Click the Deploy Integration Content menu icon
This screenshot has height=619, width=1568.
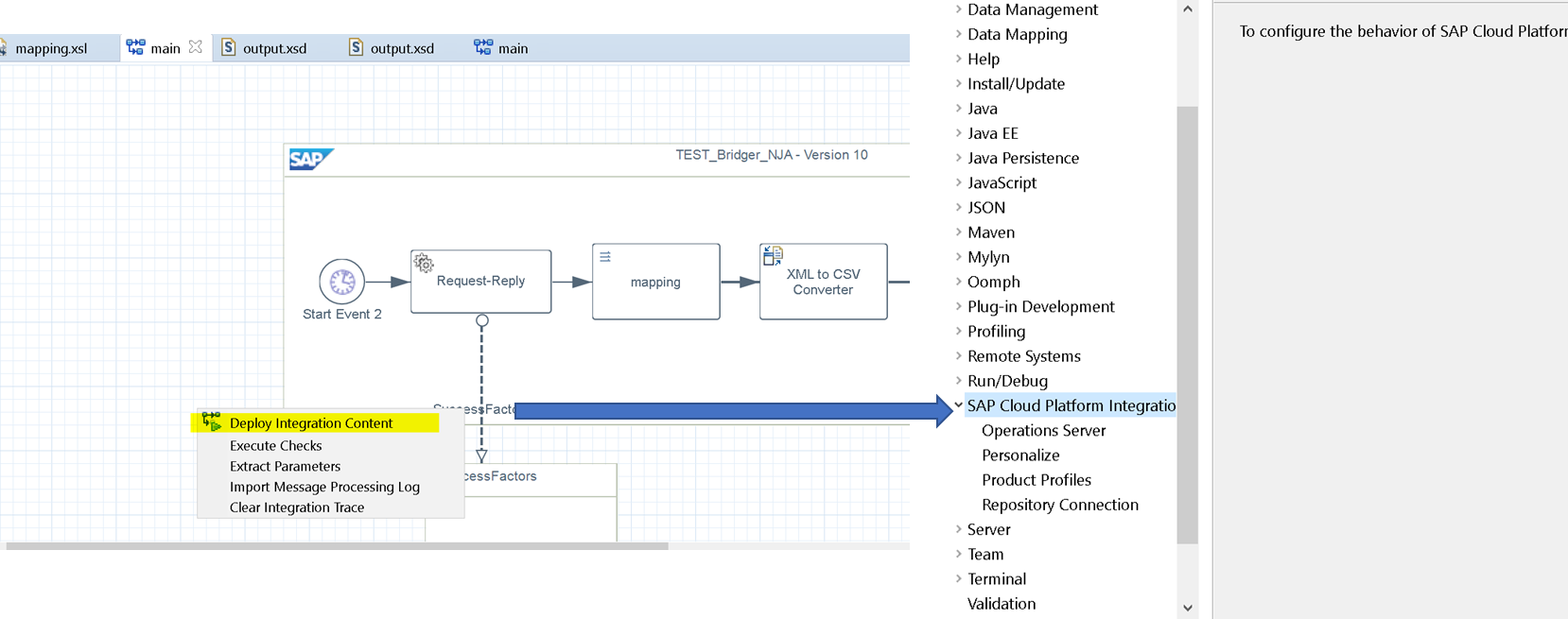211,421
